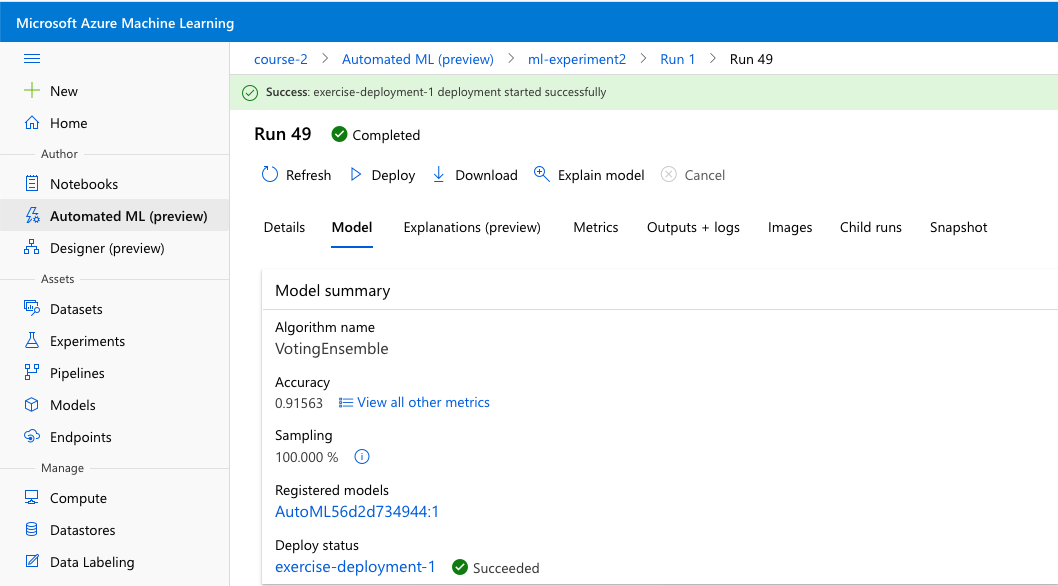Screen dimensions: 1058x586
Task: Open the Snapshot tab
Action: 958,228
